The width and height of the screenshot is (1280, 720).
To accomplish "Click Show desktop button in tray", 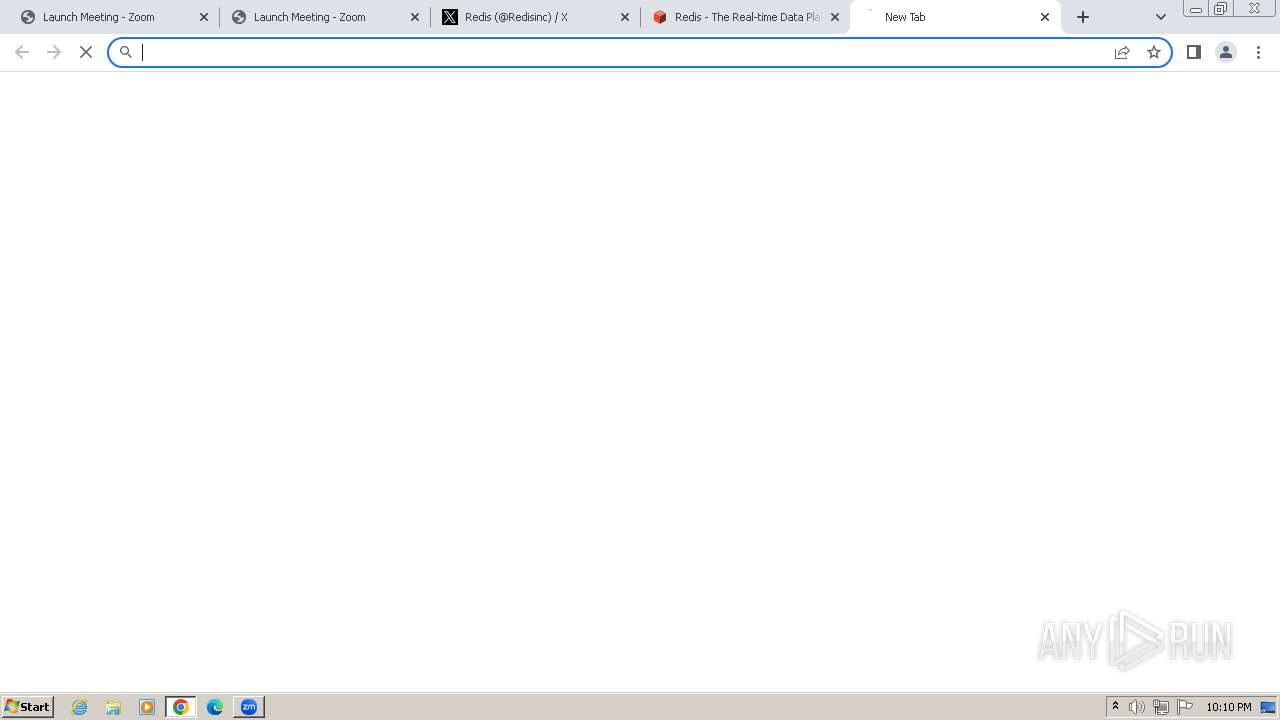I will (x=1269, y=707).
